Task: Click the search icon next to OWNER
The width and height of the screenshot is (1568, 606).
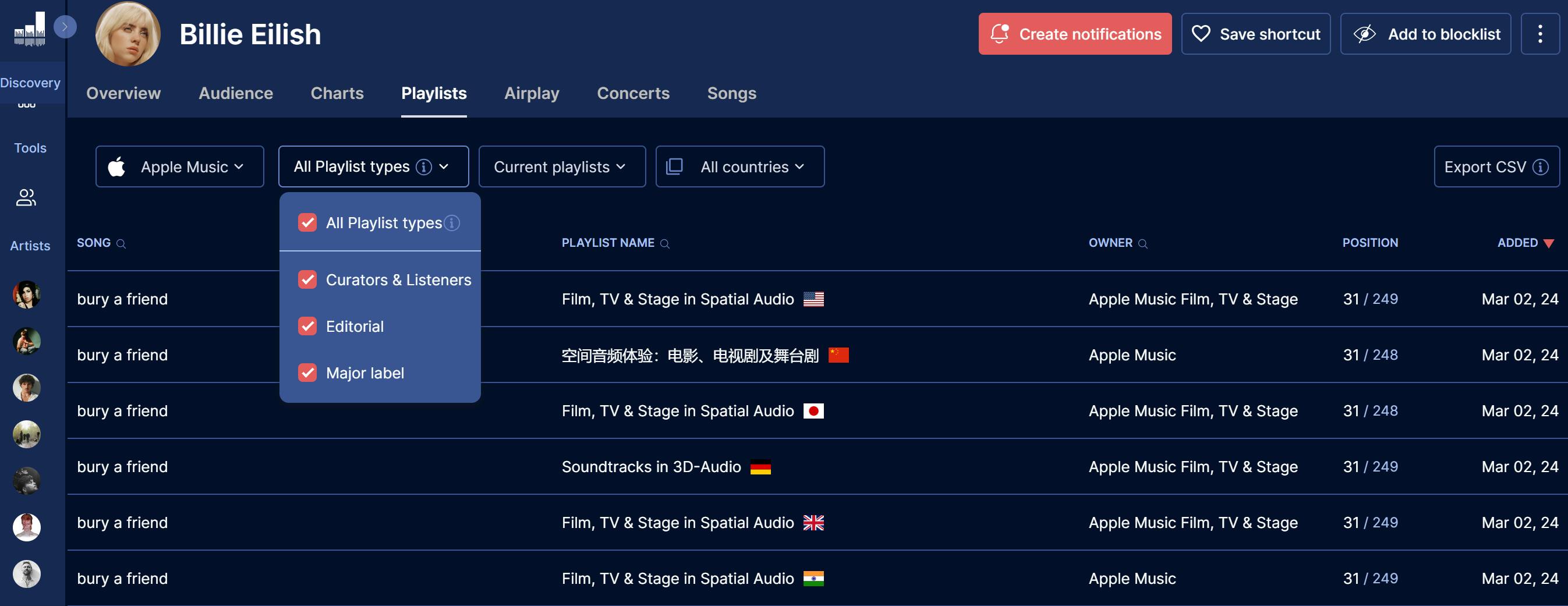Action: (x=1142, y=244)
